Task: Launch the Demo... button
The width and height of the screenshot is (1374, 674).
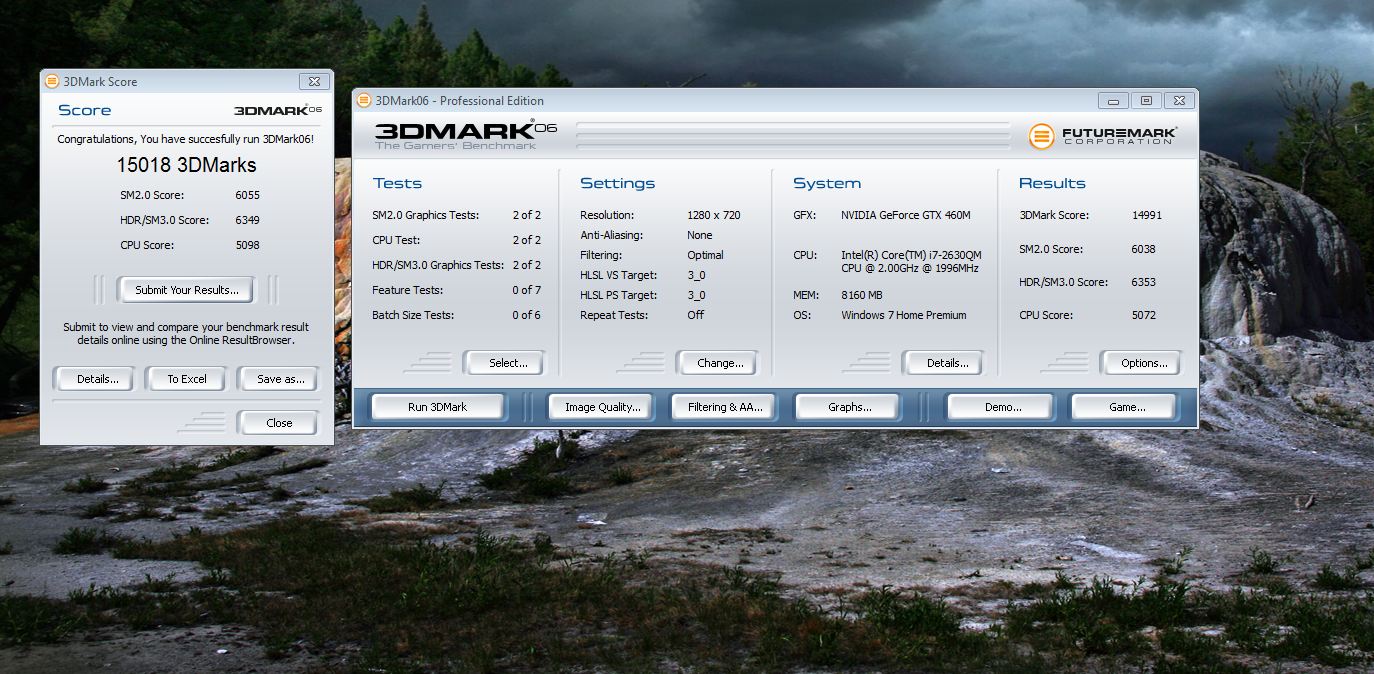Action: (x=1002, y=407)
